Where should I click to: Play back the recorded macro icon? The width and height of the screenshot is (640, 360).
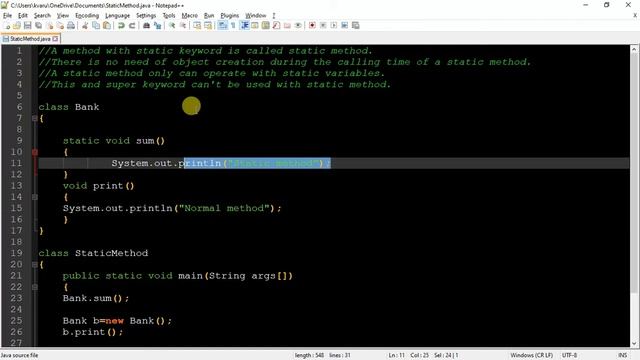334,25
